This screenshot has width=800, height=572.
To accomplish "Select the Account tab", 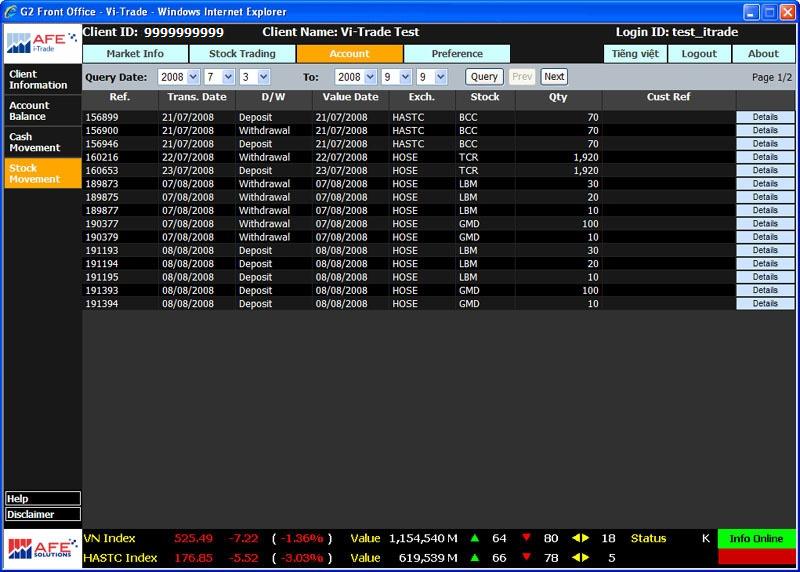I will coord(349,54).
